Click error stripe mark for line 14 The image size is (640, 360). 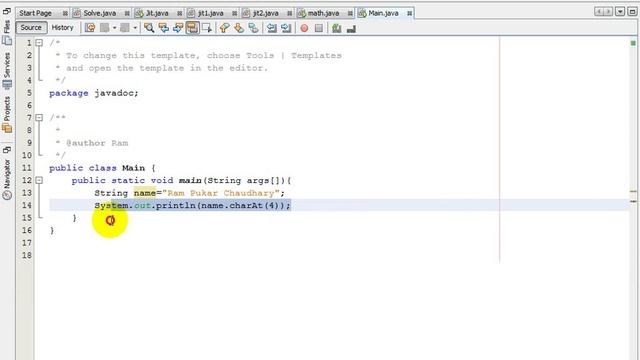point(633,201)
